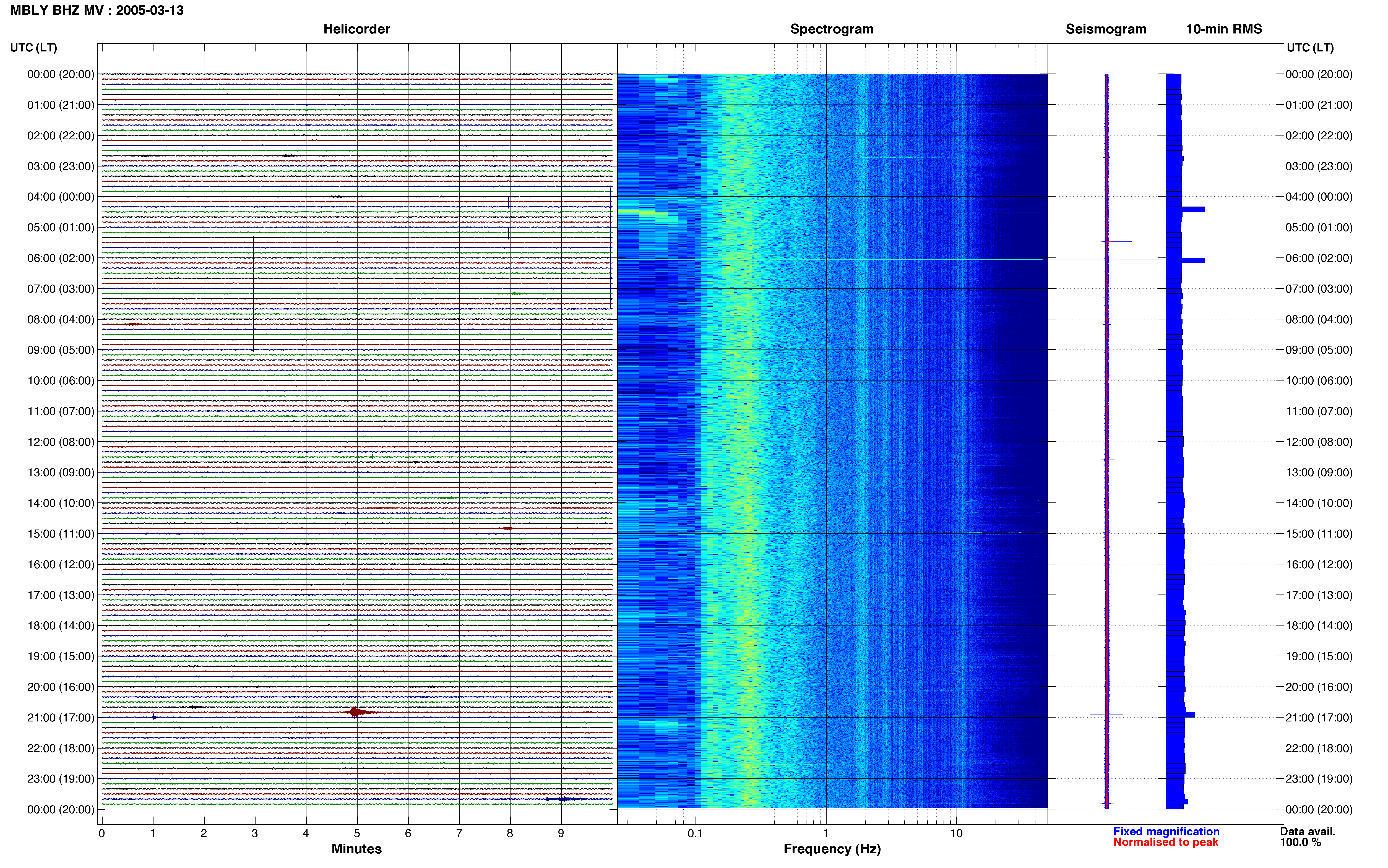Click the right time label '18:00 (14:00)'
Viewport: 1388px width, 868px height.
tap(1319, 625)
